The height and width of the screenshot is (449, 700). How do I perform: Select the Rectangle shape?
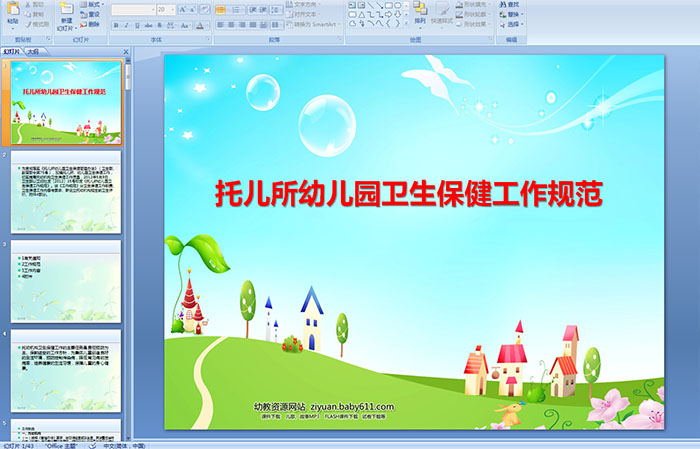tap(389, 5)
